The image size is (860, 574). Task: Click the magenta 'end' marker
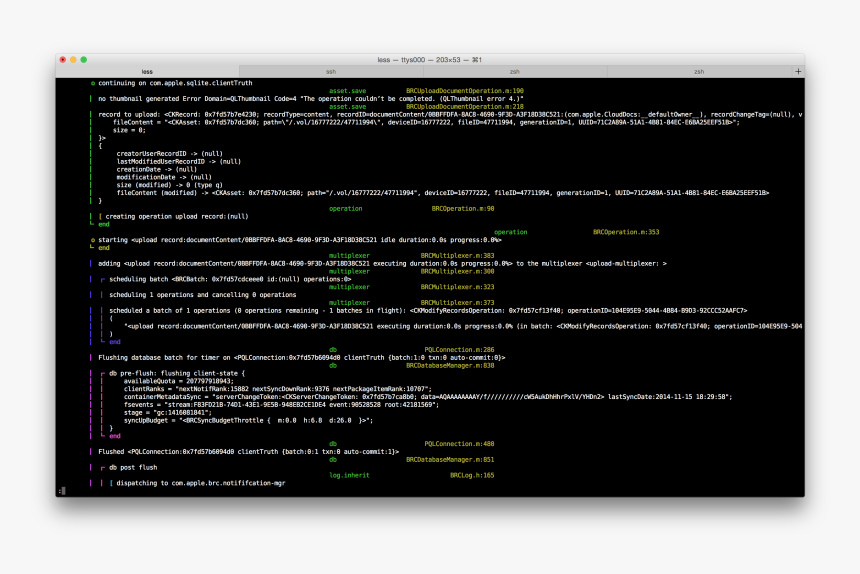(115, 436)
